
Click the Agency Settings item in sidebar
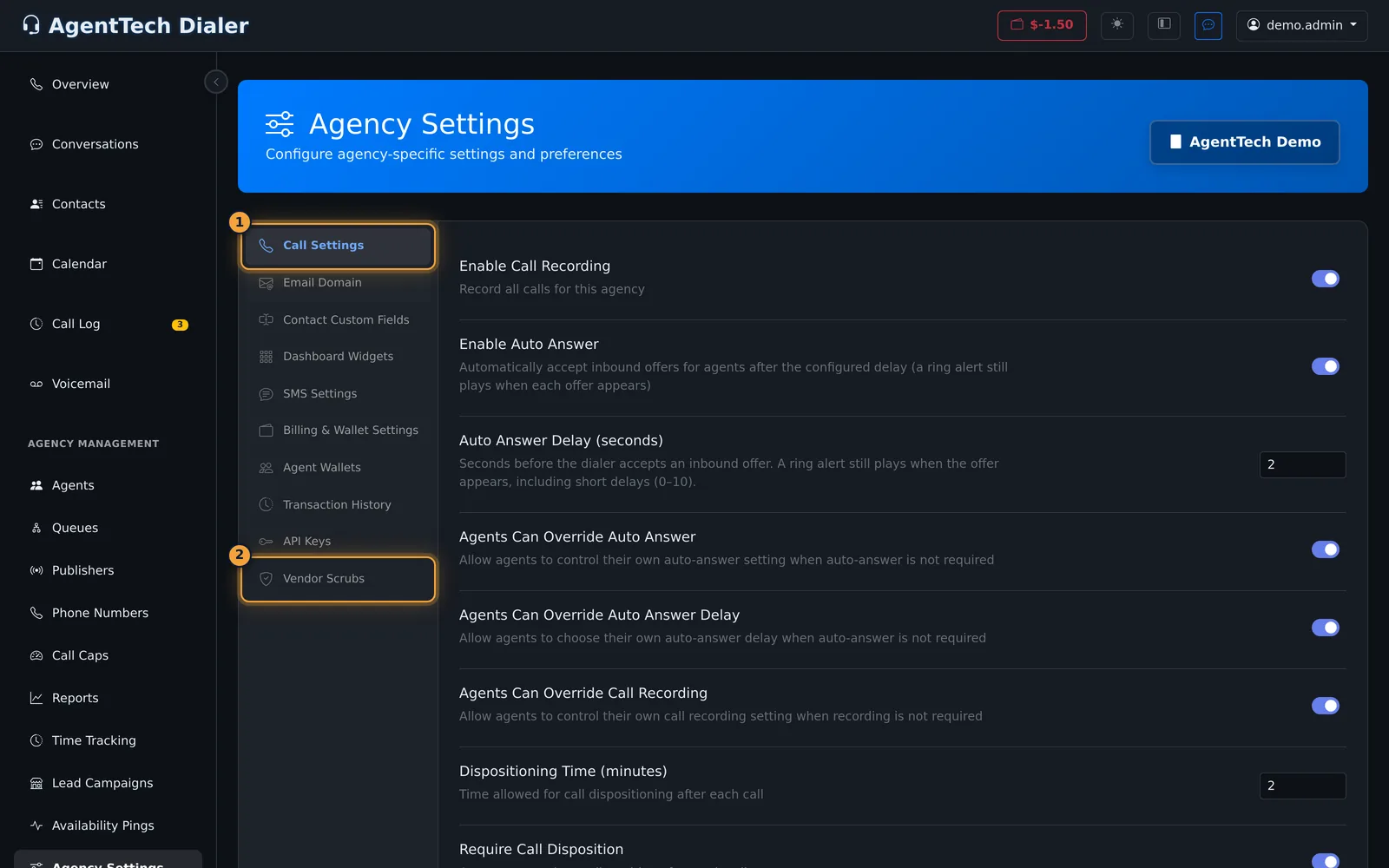108,861
